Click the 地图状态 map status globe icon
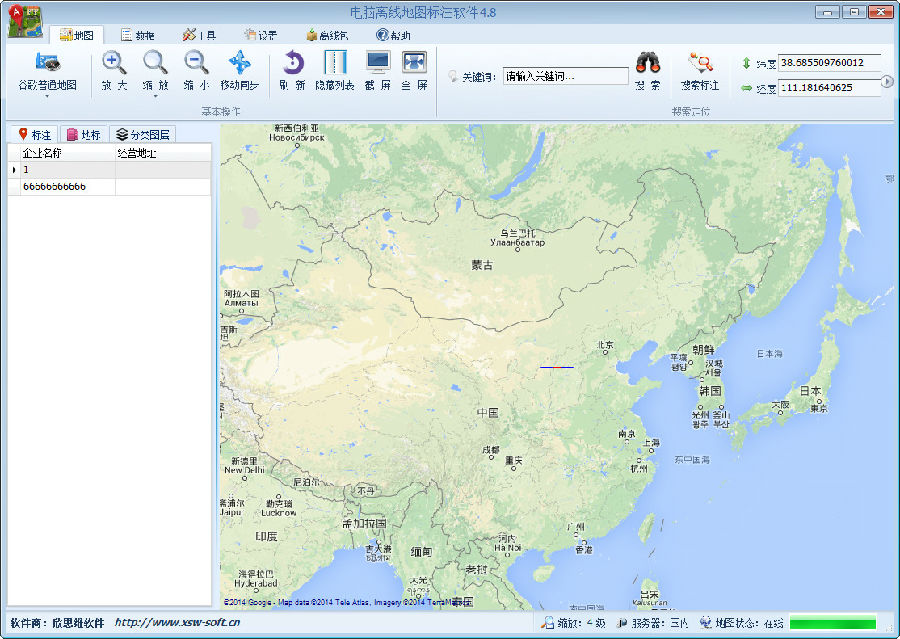Image resolution: width=900 pixels, height=639 pixels. 705,622
